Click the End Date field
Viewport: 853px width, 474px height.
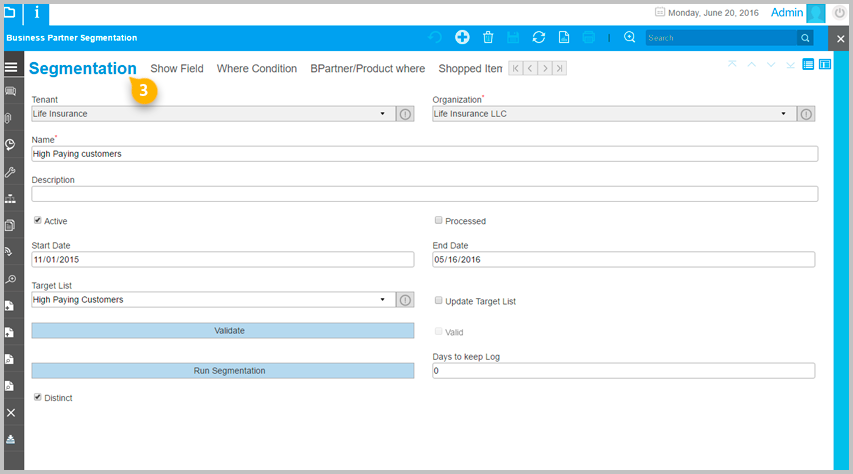[x=623, y=260]
